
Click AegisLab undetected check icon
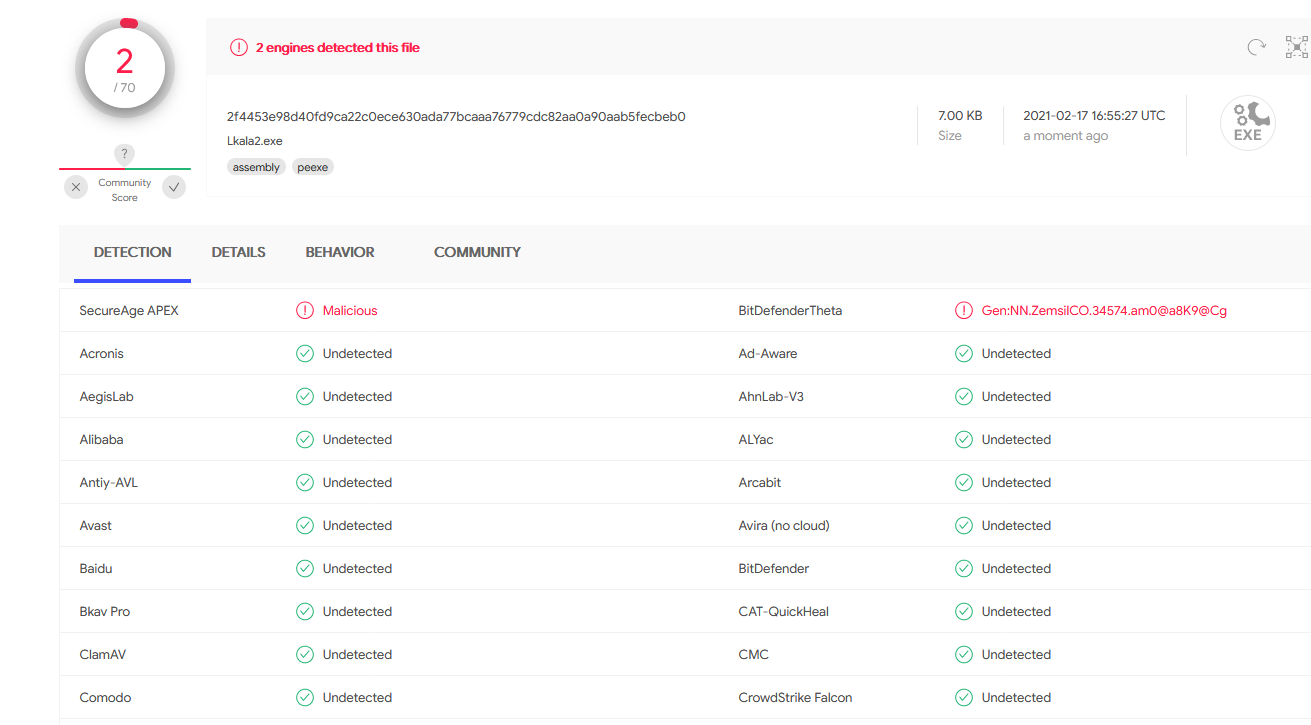(x=305, y=397)
